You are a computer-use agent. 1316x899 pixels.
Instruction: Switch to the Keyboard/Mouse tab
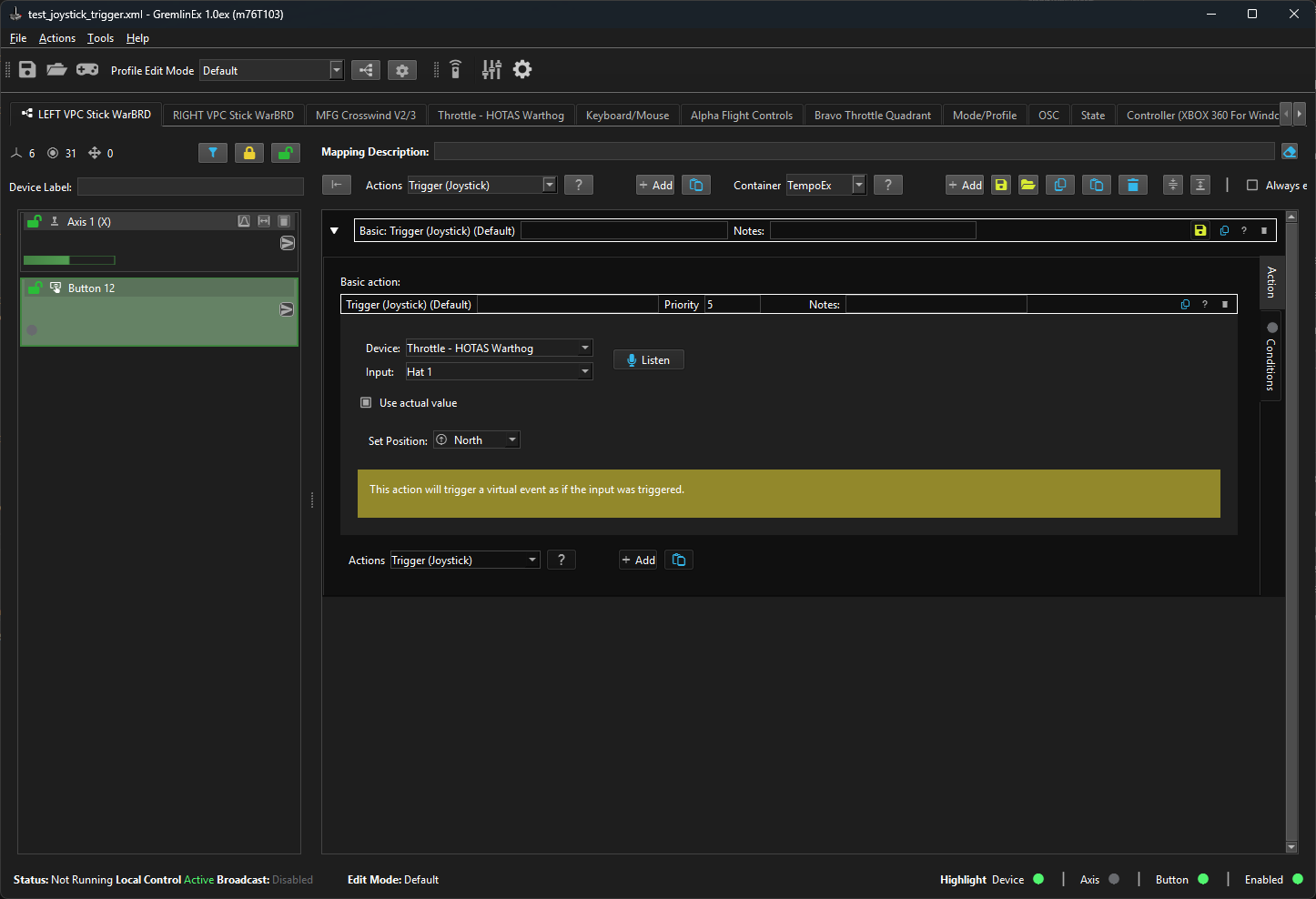627,116
